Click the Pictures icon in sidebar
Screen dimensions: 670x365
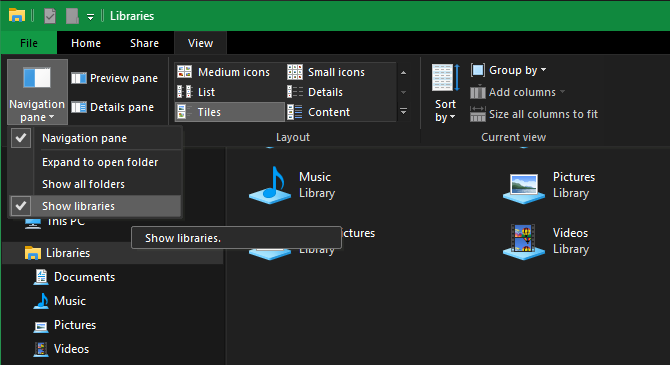pyautogui.click(x=41, y=327)
